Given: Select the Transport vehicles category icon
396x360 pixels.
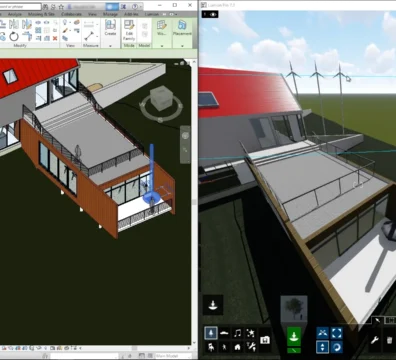Looking at the screenshot, I should (224, 333).
